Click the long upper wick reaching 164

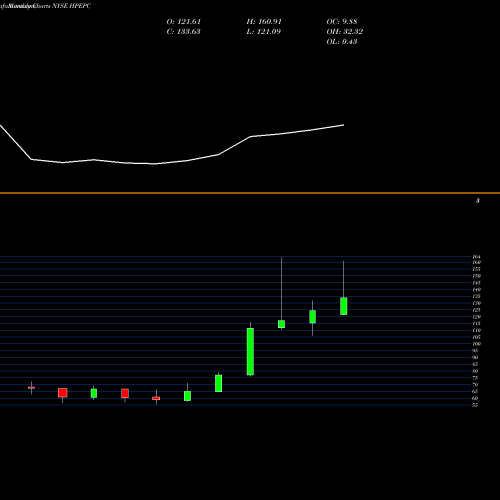tap(281, 289)
